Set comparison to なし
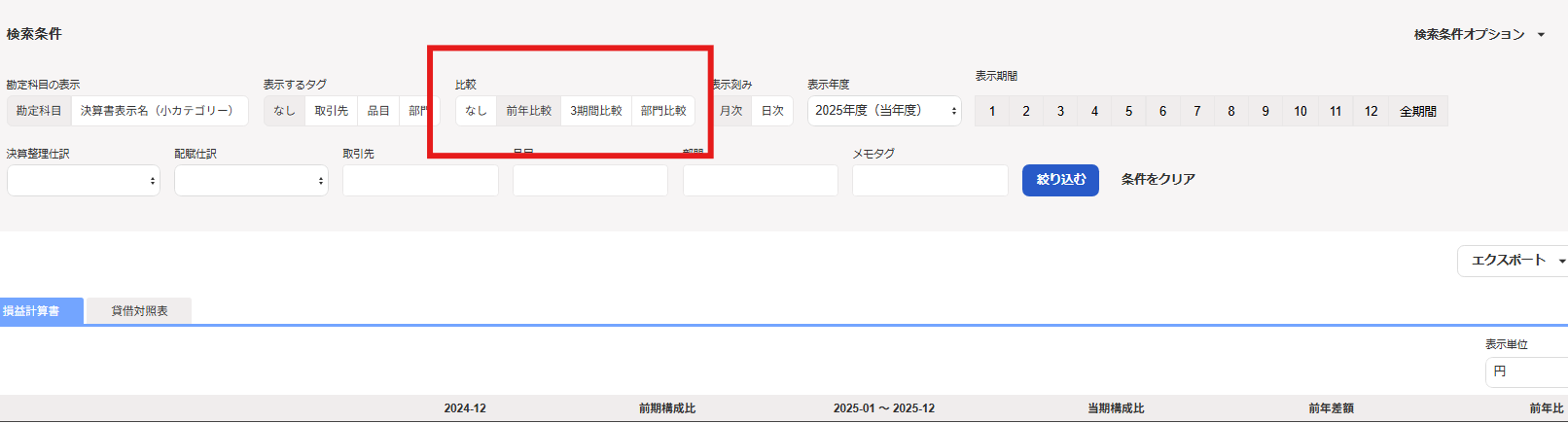 (476, 111)
